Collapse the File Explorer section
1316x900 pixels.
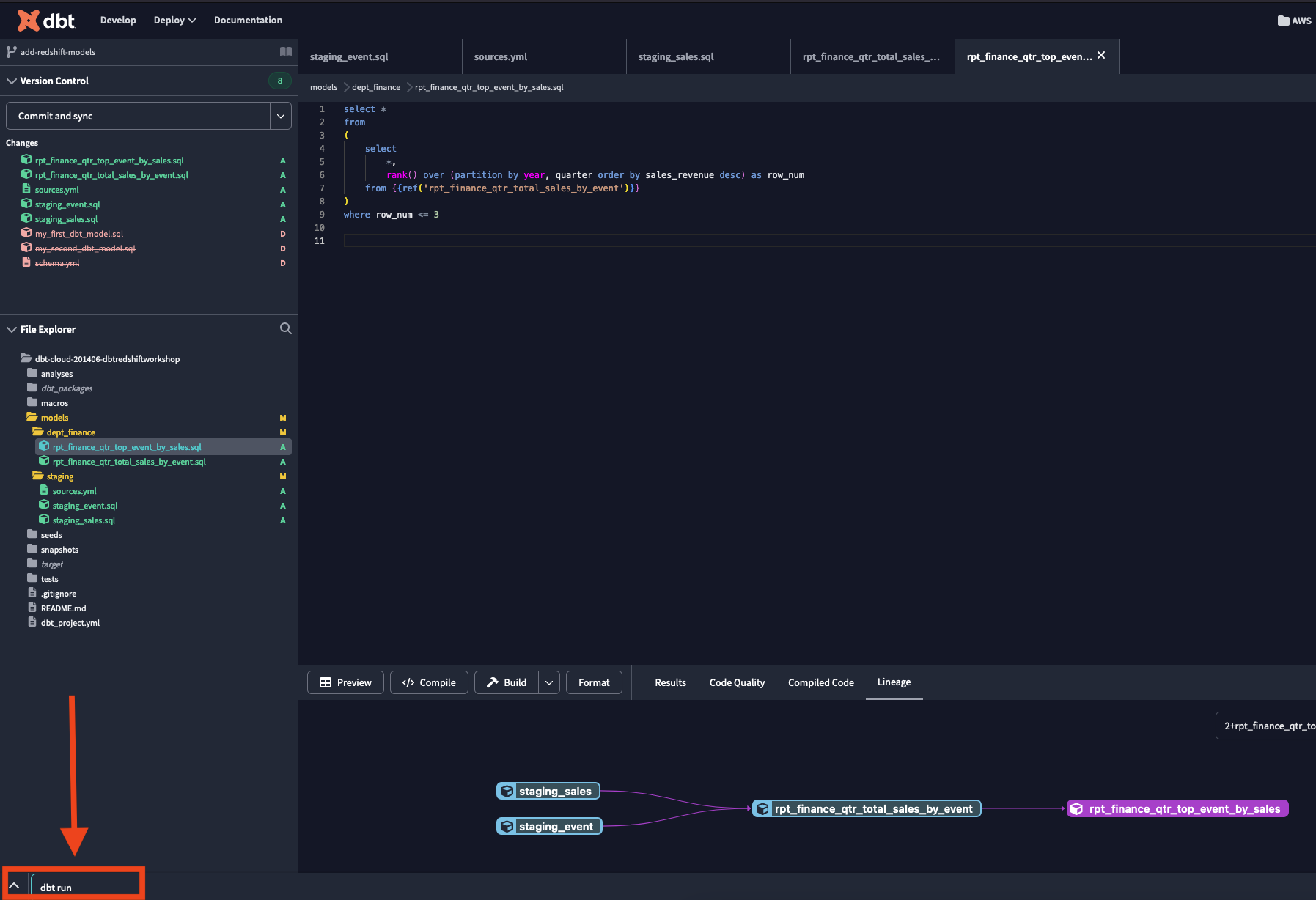tap(12, 330)
